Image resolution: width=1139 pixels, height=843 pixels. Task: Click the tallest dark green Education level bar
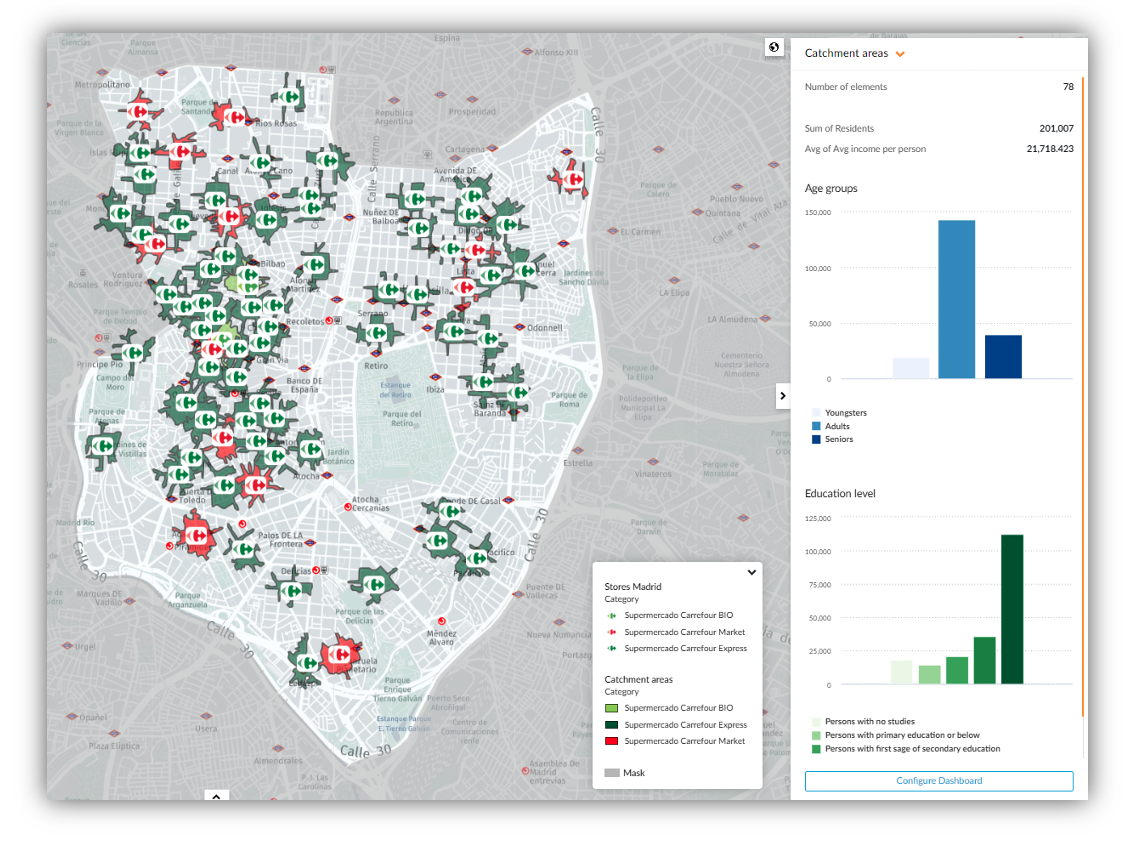pyautogui.click(x=1012, y=609)
